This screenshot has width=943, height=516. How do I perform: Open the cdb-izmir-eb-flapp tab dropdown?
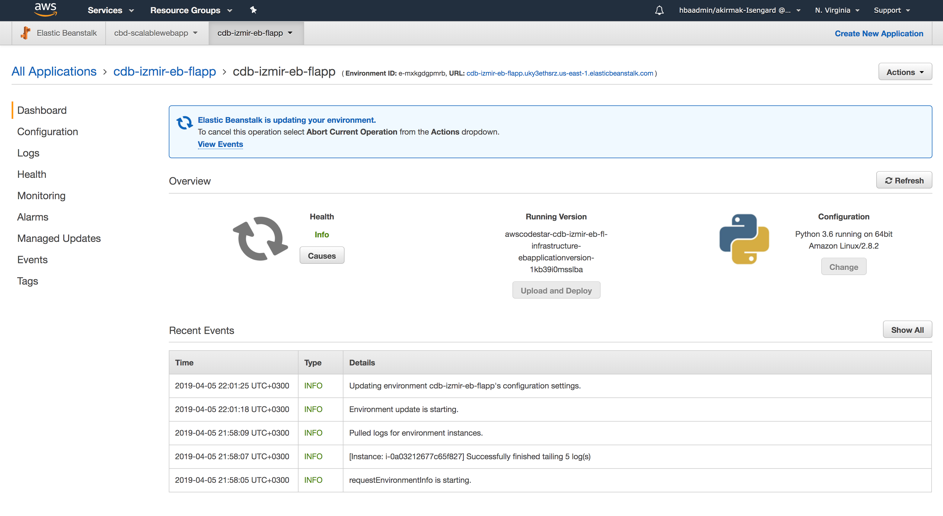(x=255, y=33)
